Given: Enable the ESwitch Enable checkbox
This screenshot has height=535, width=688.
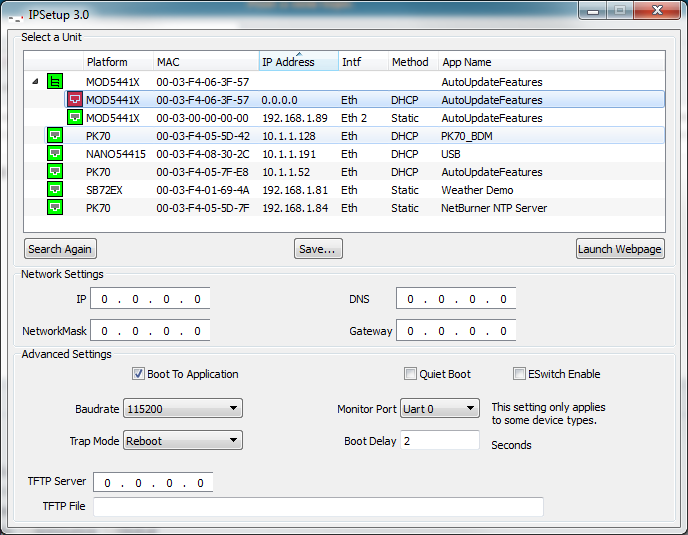Looking at the screenshot, I should click(519, 373).
